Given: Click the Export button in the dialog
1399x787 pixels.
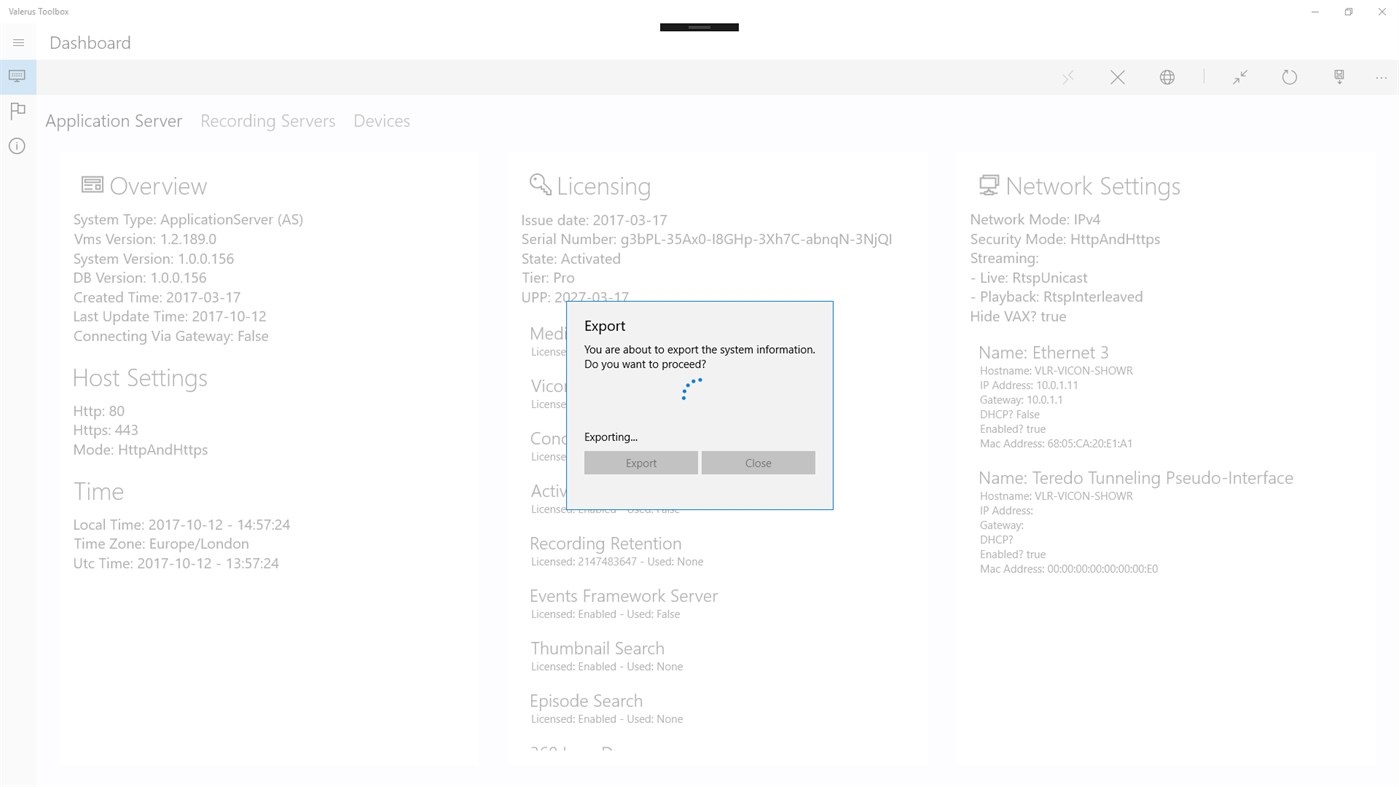Looking at the screenshot, I should (x=640, y=462).
